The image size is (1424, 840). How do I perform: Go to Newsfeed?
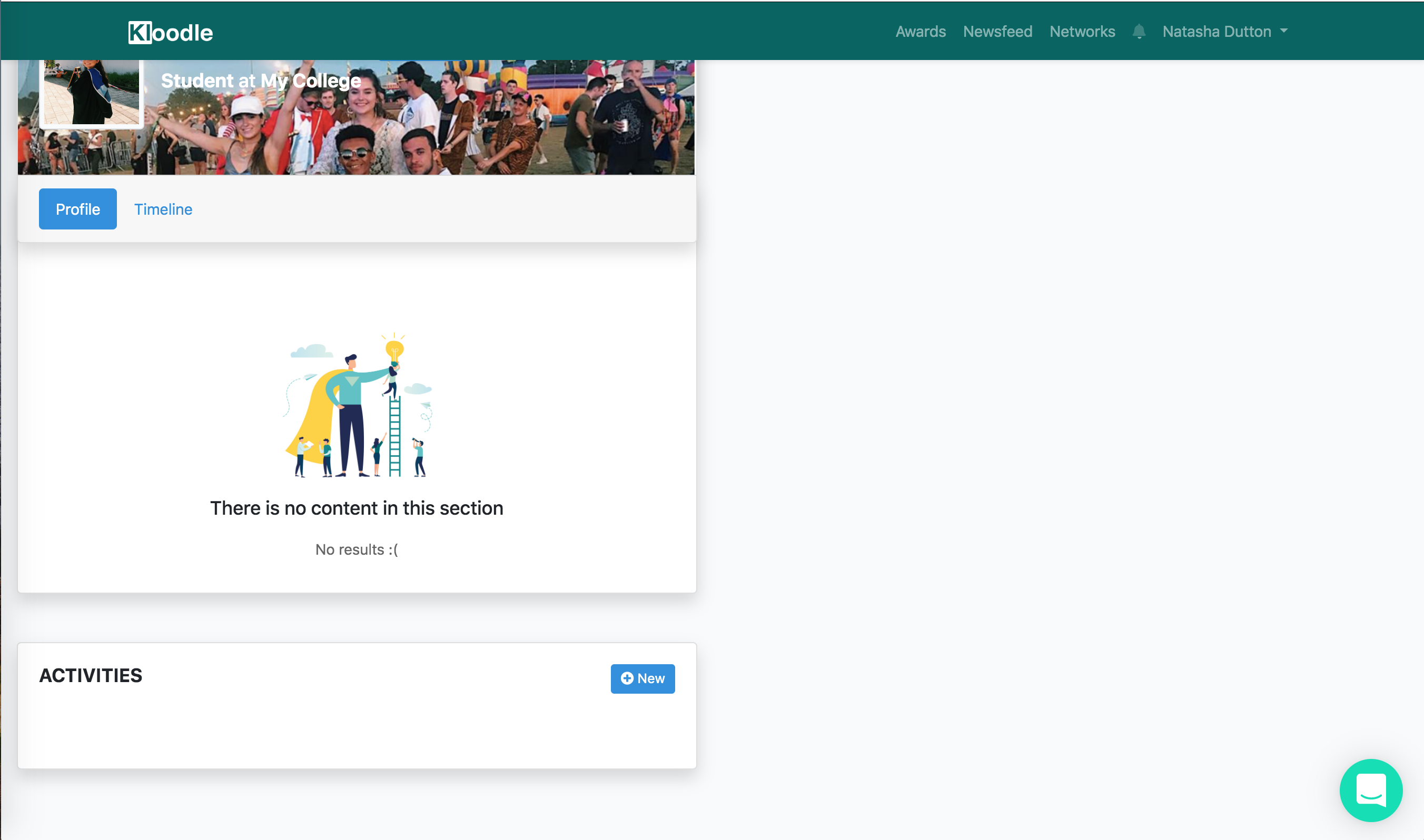[997, 31]
